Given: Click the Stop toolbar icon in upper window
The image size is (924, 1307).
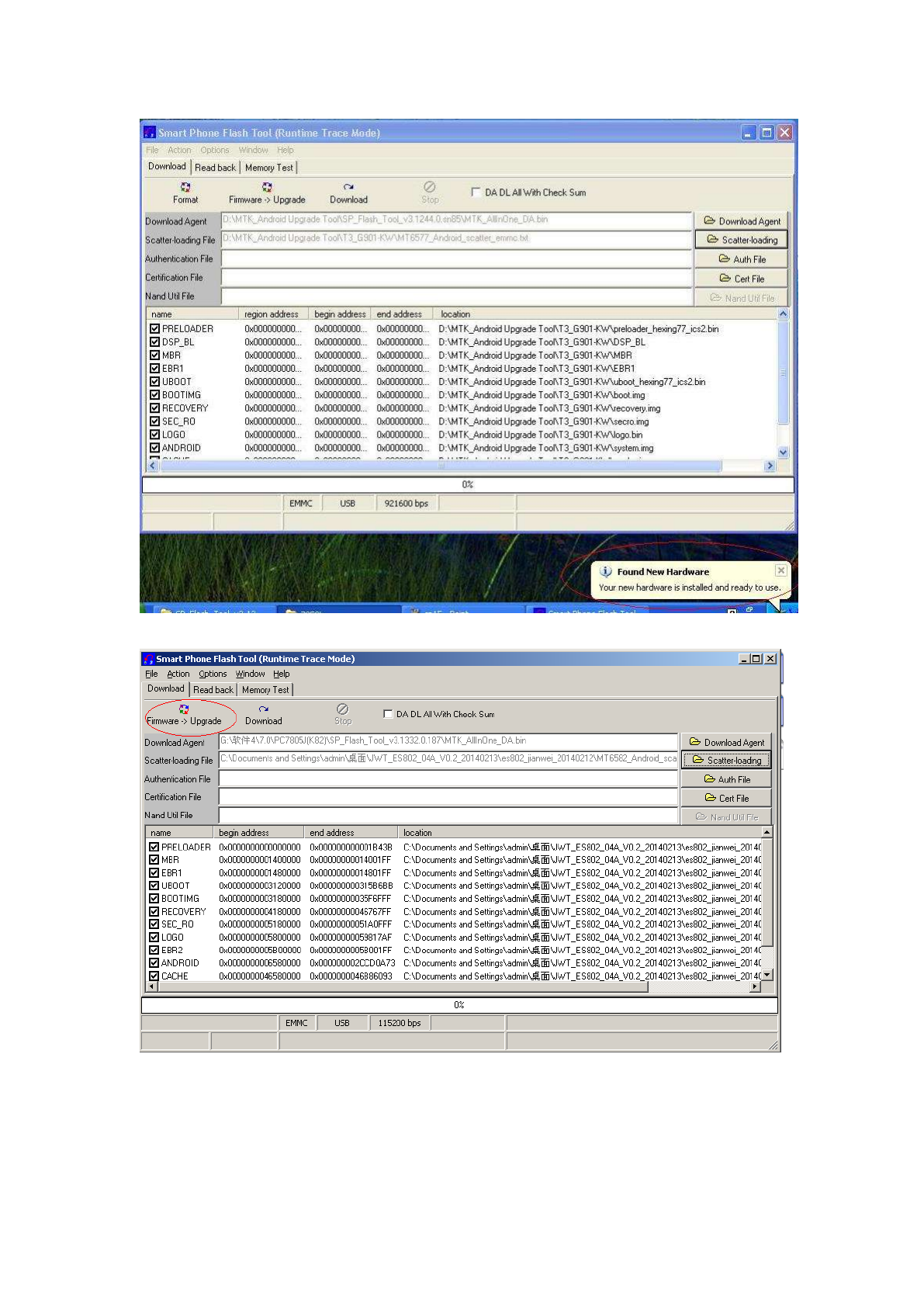Looking at the screenshot, I should tap(430, 192).
